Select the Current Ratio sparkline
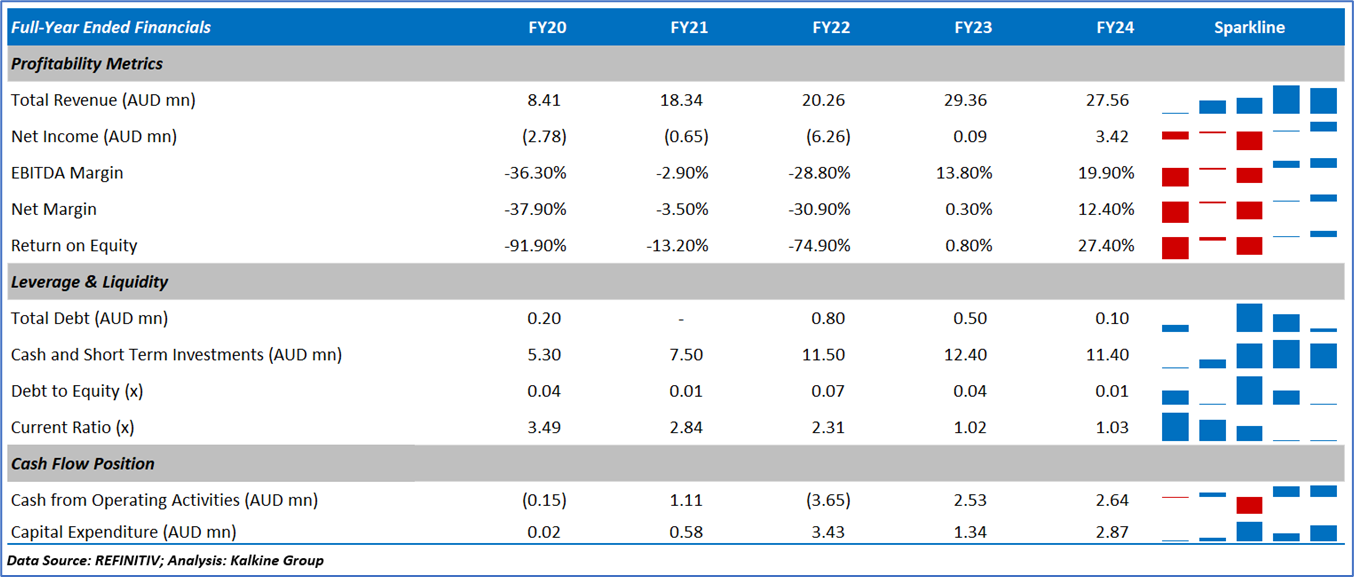The height and width of the screenshot is (577, 1354). click(x=1249, y=428)
